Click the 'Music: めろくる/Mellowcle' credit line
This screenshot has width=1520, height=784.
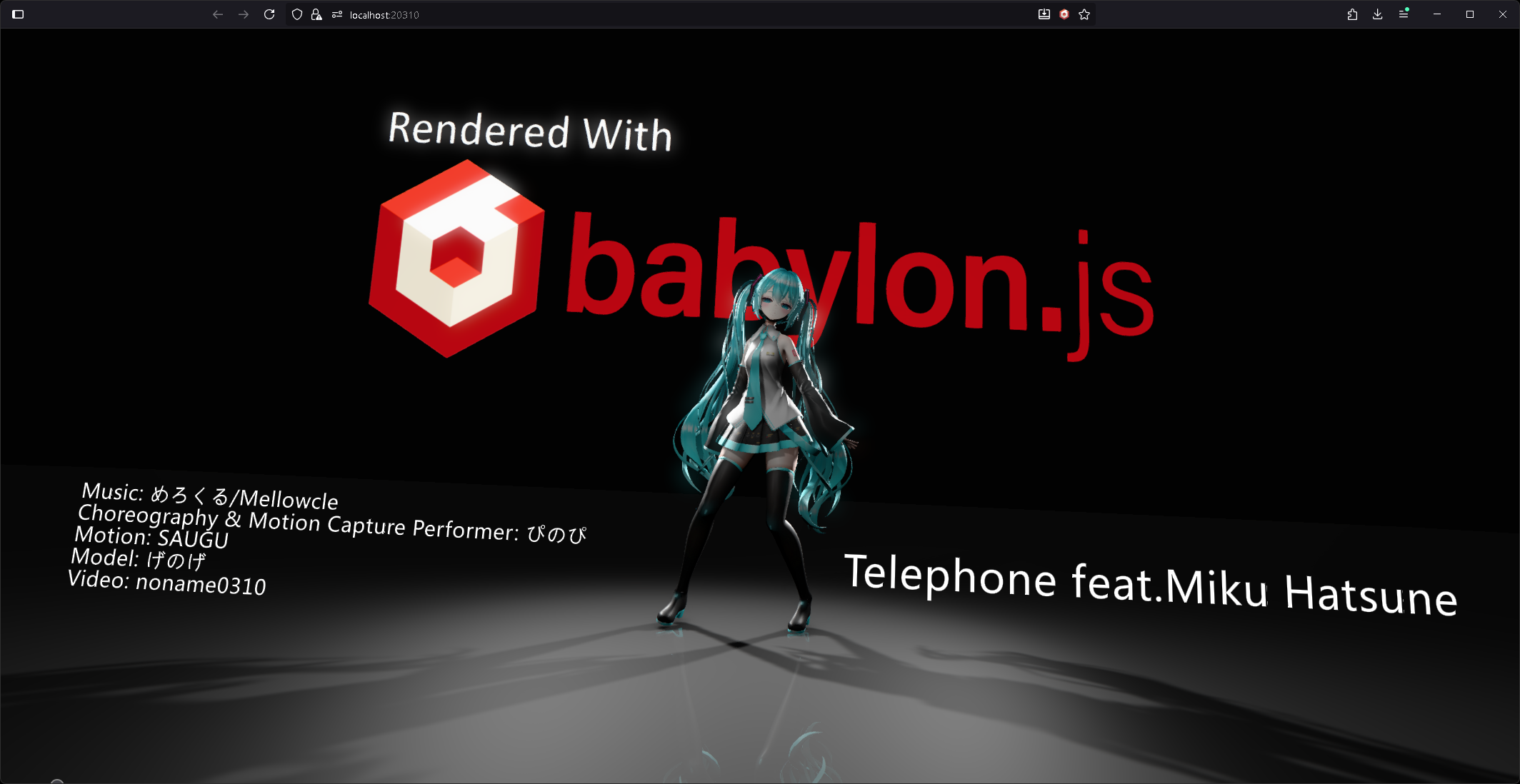point(209,496)
